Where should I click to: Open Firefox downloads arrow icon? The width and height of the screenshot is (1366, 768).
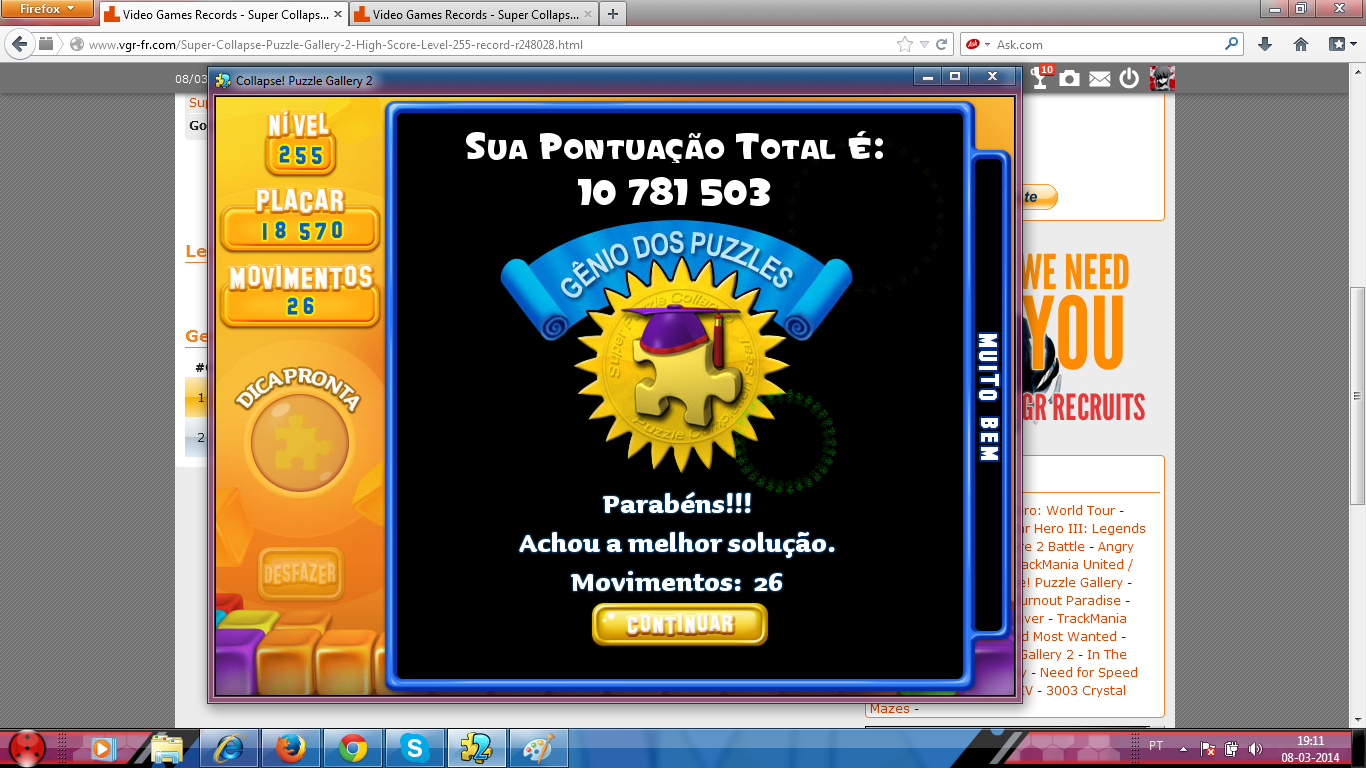click(1265, 44)
